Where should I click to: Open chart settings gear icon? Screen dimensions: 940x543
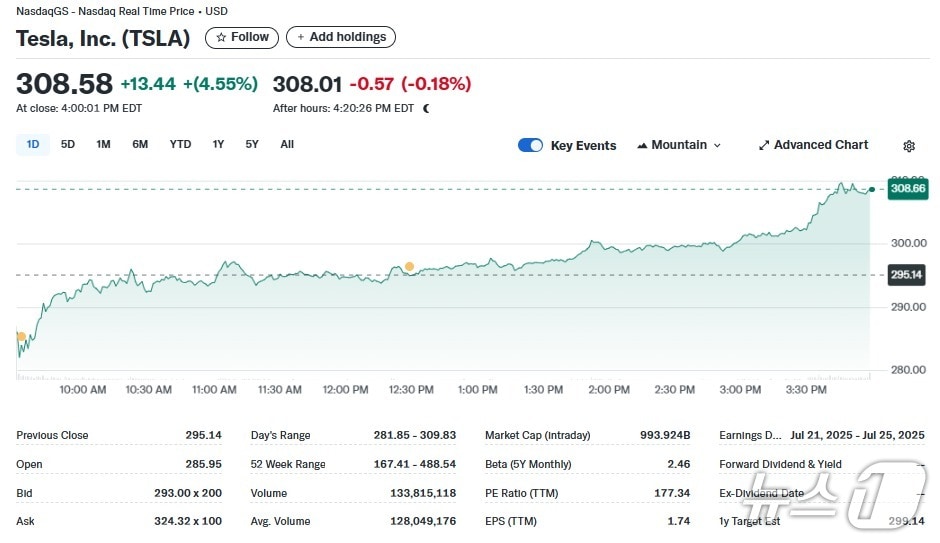tap(908, 146)
